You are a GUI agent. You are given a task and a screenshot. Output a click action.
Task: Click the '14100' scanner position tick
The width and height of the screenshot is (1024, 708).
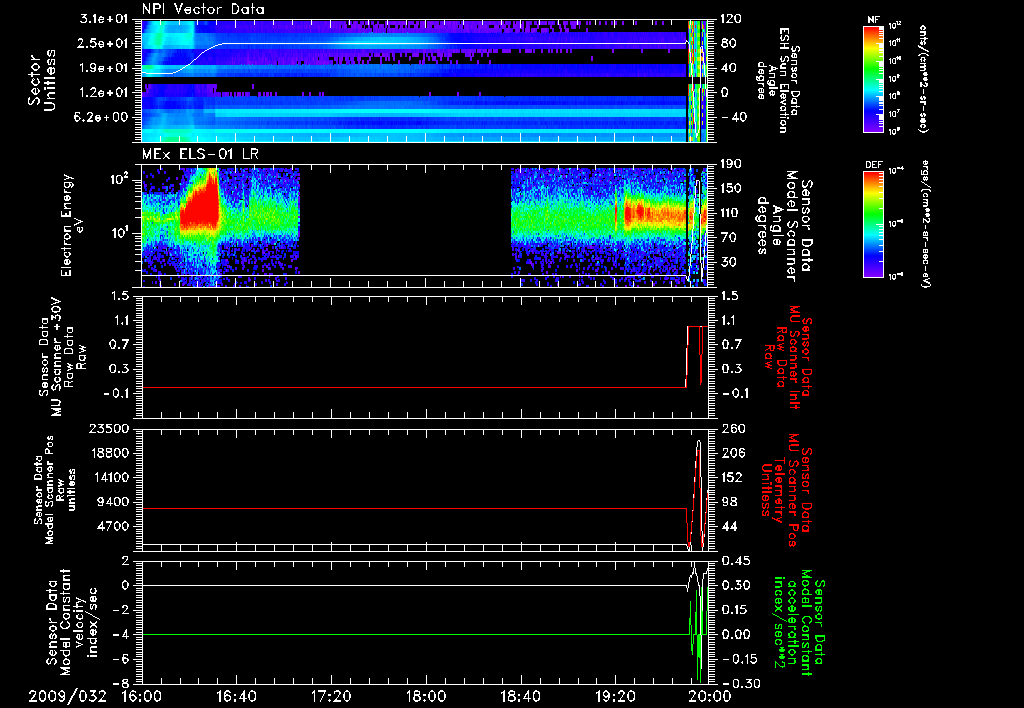coord(110,477)
